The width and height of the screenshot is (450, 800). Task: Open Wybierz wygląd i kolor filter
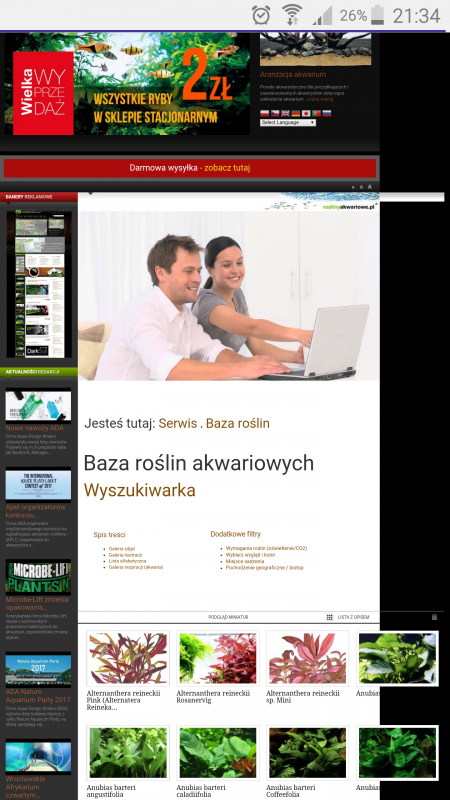pos(251,555)
